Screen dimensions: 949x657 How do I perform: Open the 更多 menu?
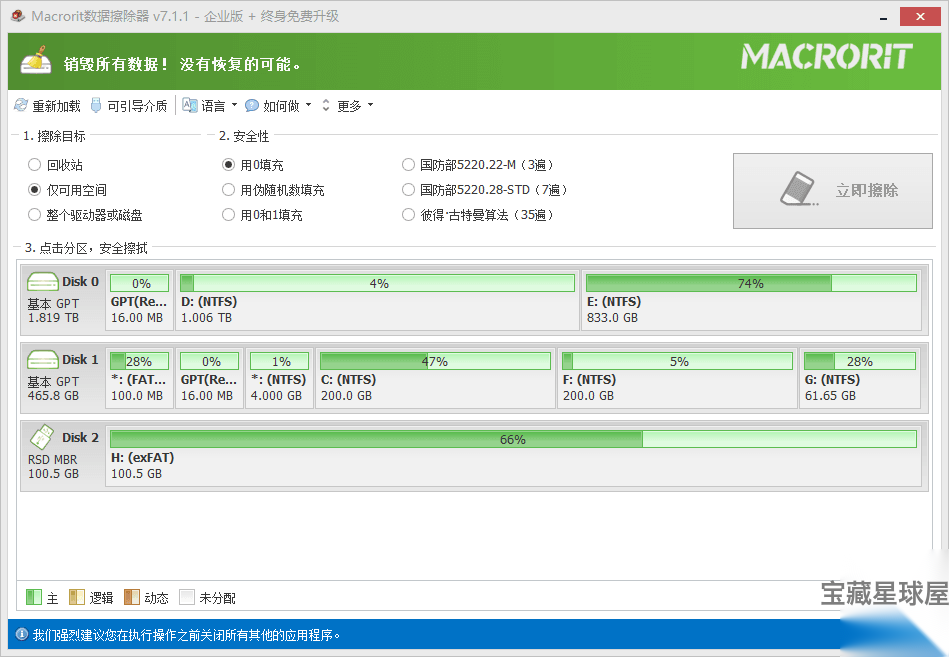click(x=349, y=106)
